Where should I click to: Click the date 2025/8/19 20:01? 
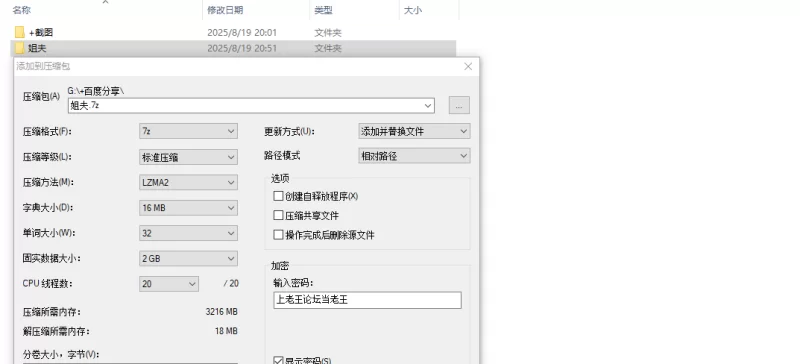point(242,33)
